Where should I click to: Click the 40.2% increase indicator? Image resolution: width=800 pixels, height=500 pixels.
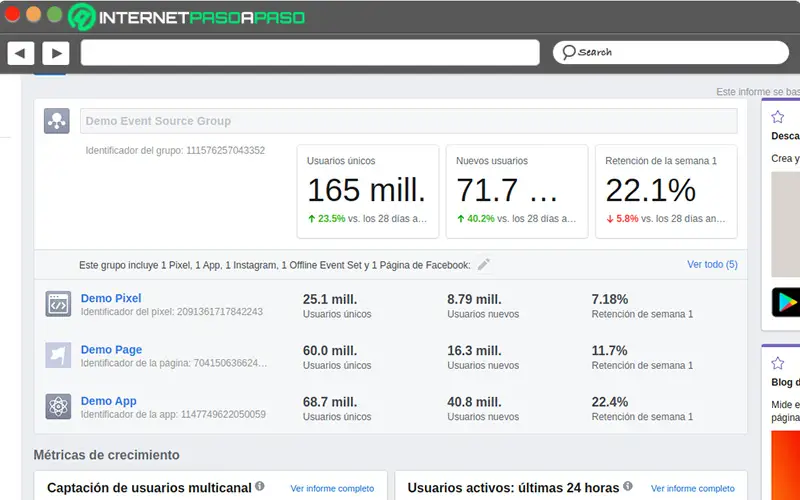(476, 219)
